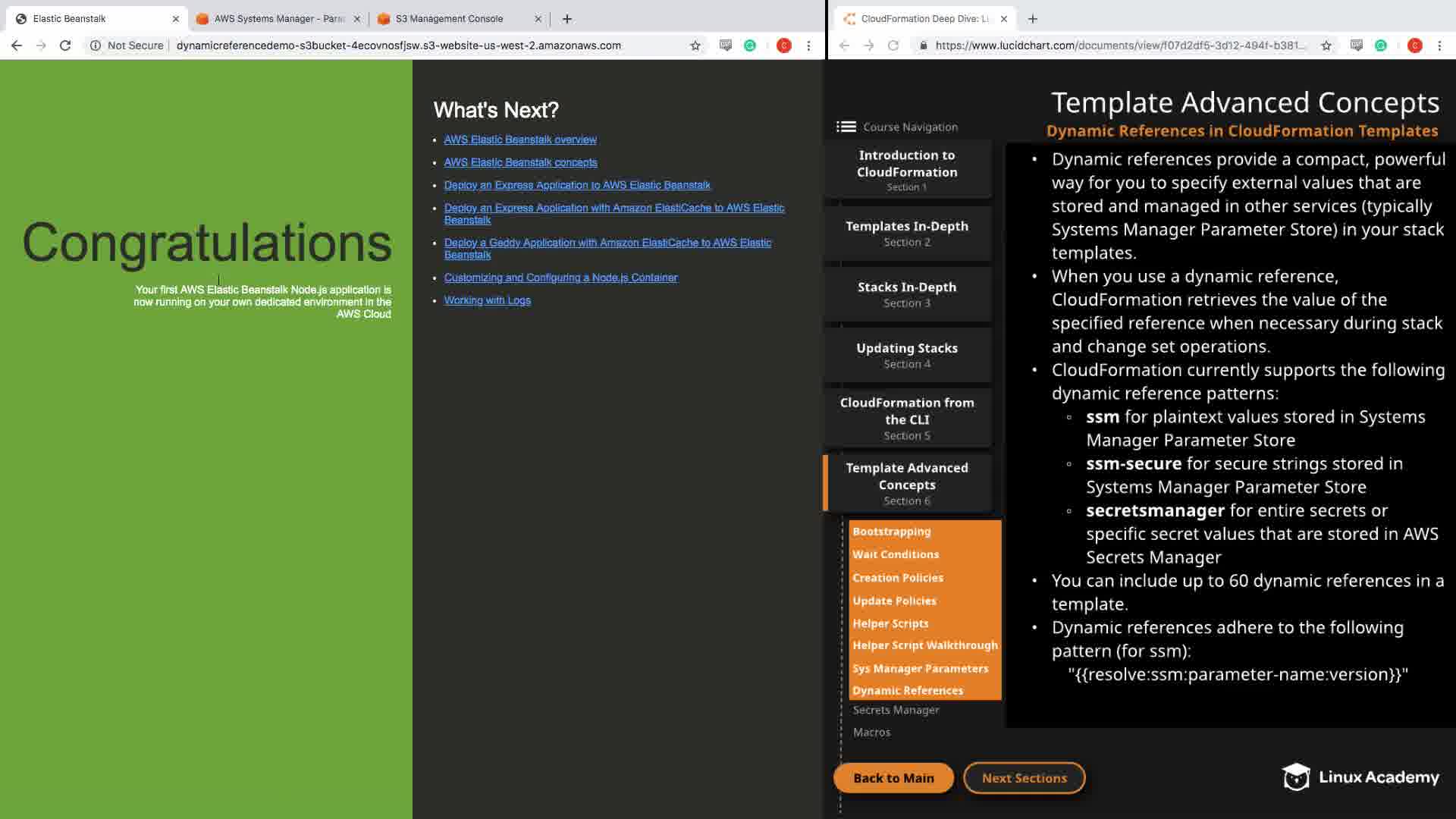
Task: Open left browser three-dot menu
Action: click(808, 45)
